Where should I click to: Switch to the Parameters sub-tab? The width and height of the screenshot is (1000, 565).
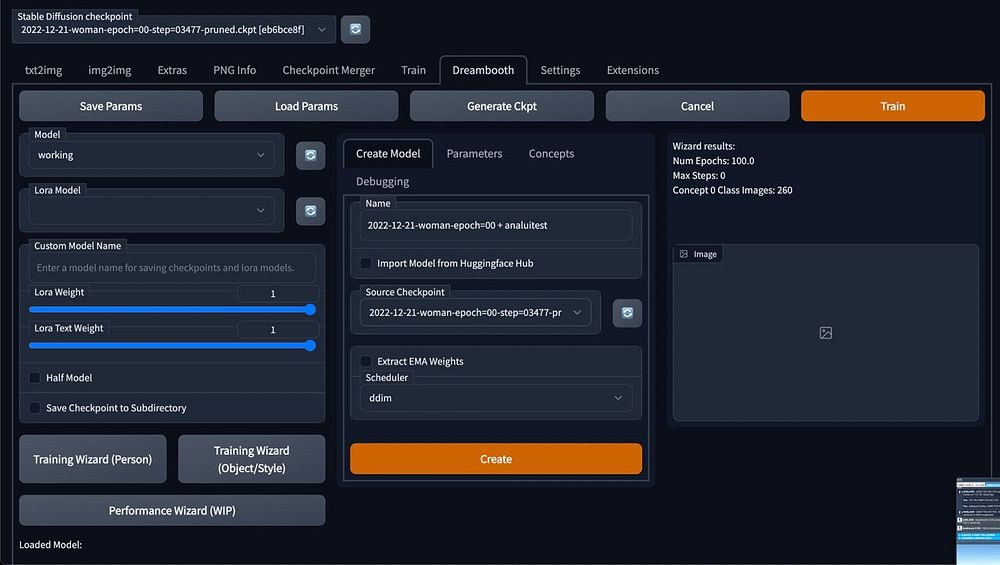(x=474, y=154)
